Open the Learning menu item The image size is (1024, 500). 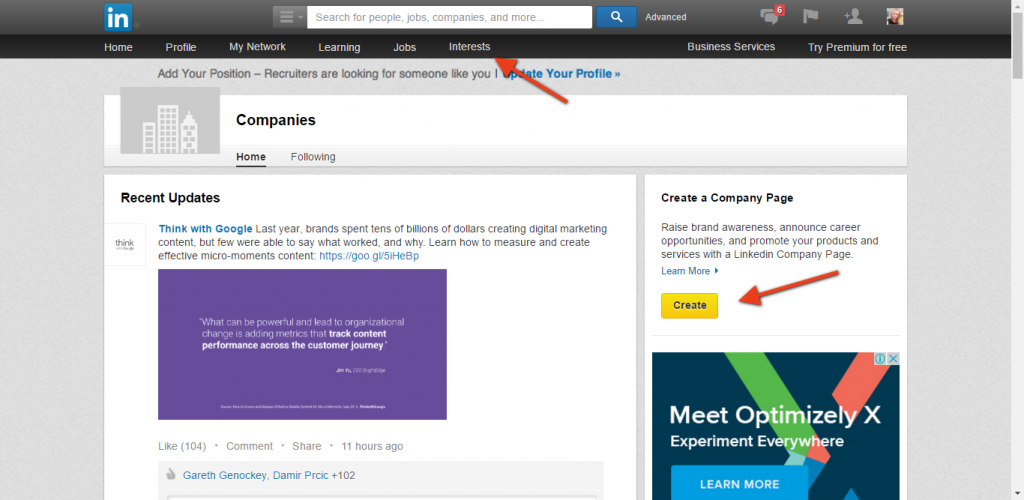pos(339,47)
